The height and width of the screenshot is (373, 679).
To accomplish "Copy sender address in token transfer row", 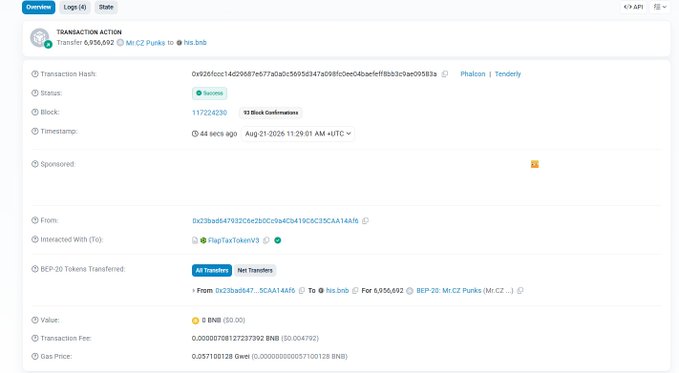I will click(302, 291).
